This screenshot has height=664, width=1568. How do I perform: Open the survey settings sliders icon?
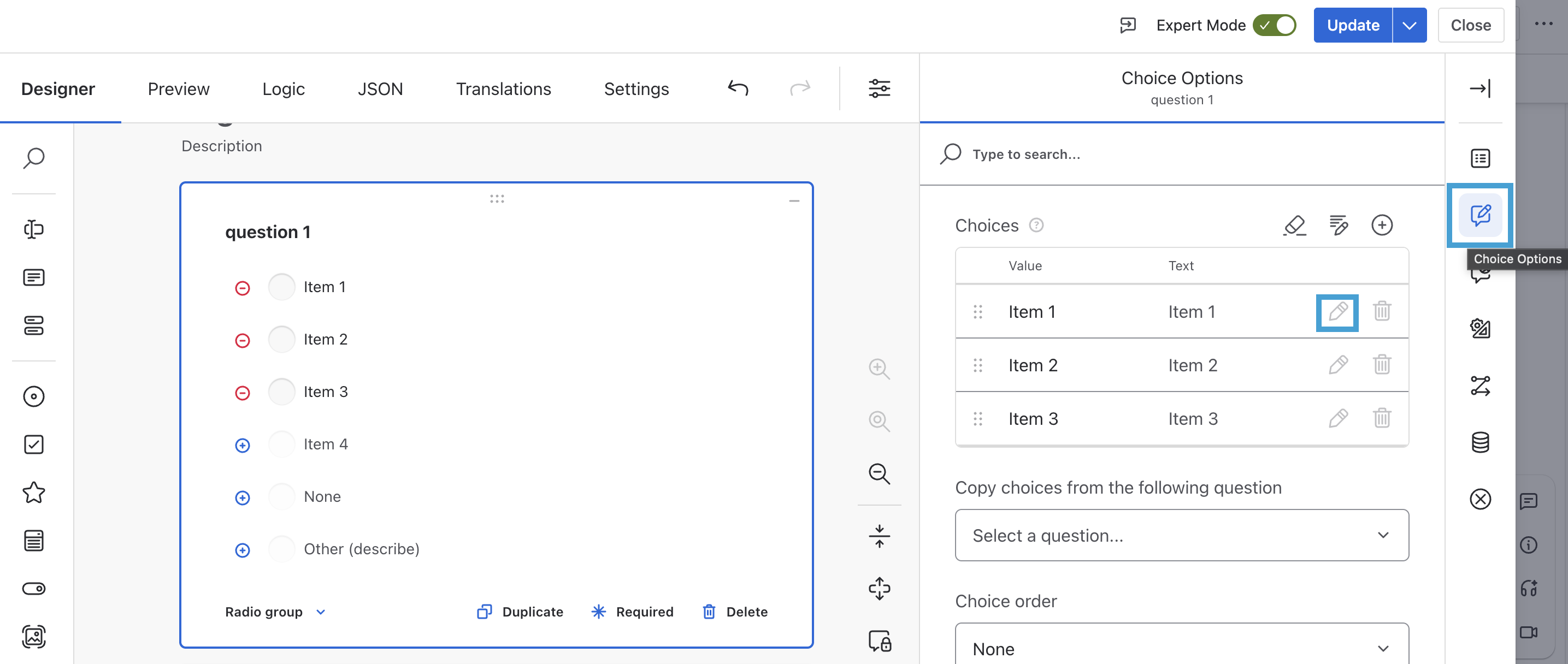click(x=879, y=88)
